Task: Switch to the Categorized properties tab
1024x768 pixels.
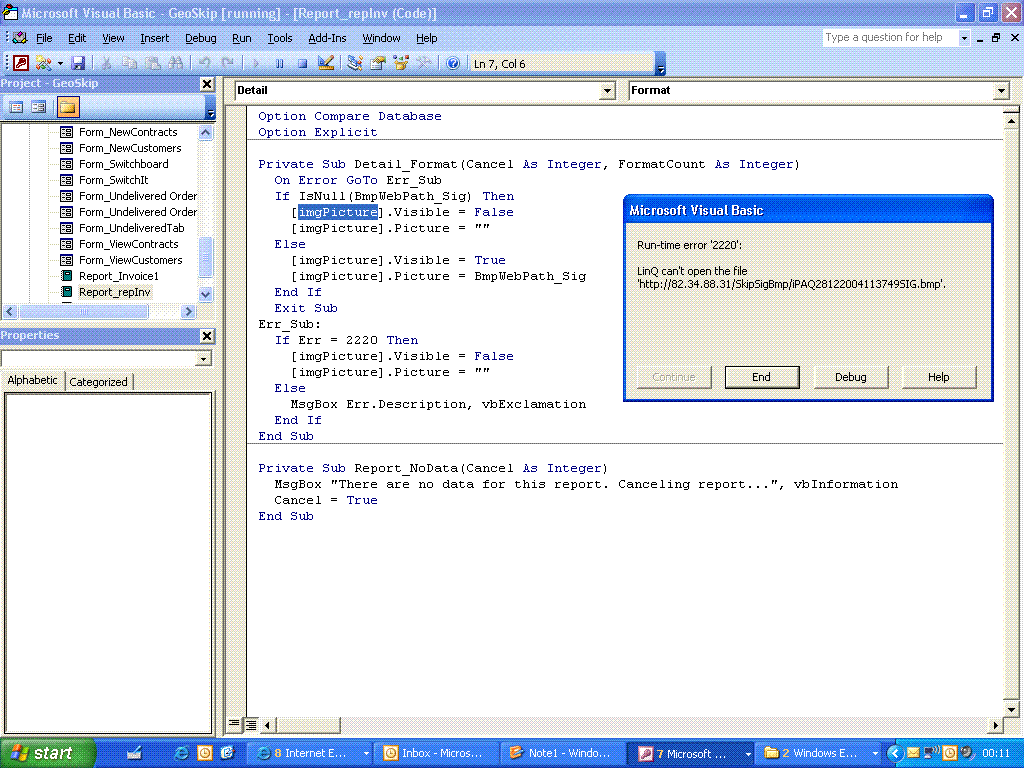Action: pyautogui.click(x=99, y=382)
